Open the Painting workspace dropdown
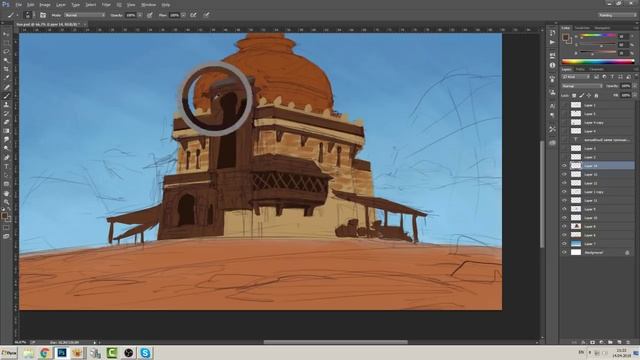The image size is (640, 360). pos(617,15)
